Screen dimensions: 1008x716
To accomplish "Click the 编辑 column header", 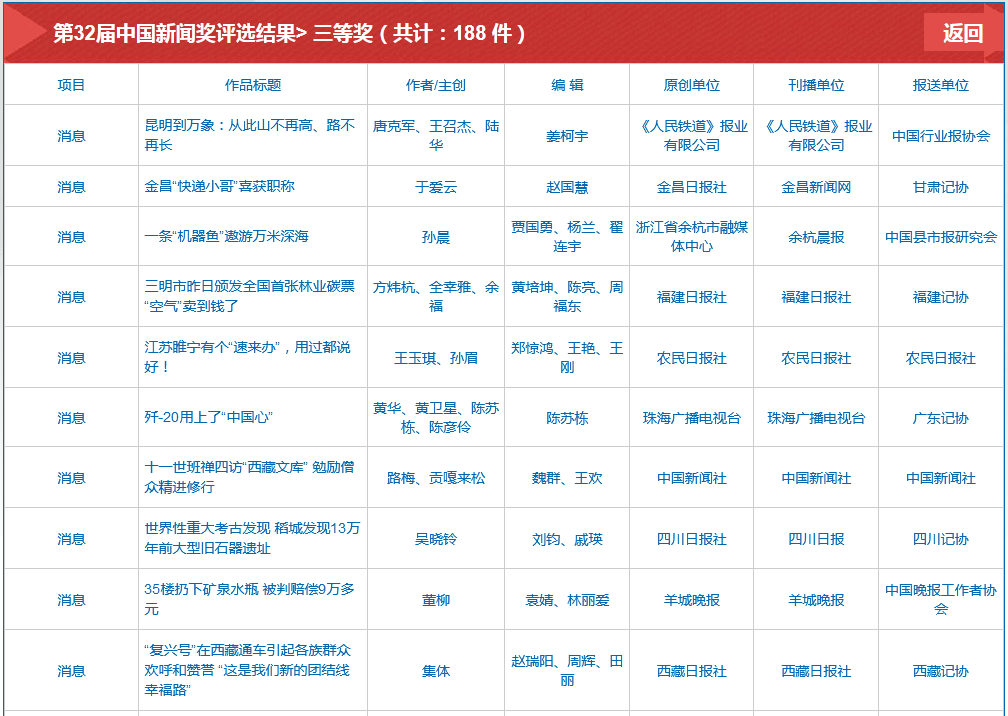I will (567, 85).
